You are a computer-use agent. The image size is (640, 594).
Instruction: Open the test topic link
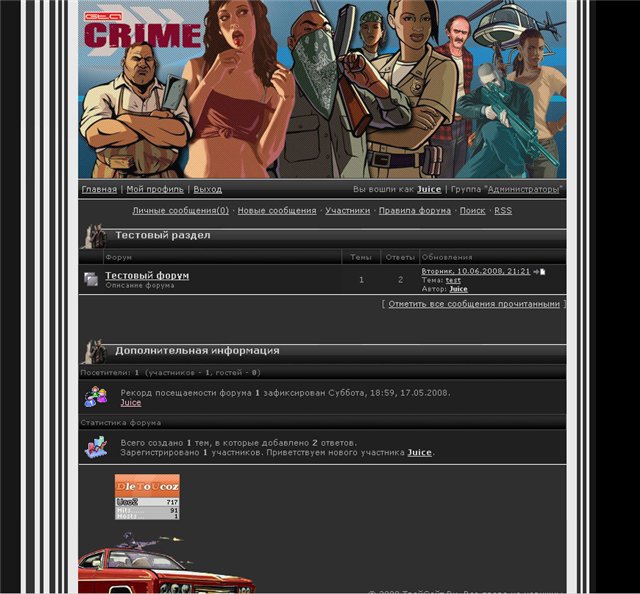click(x=453, y=280)
